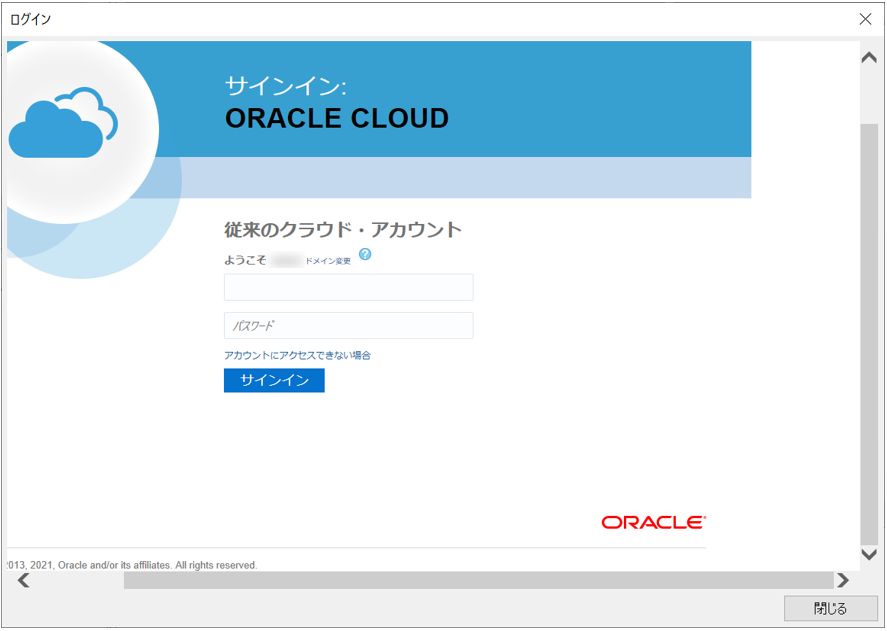The height and width of the screenshot is (631, 887).
Task: Open the ドメイン変更 link
Action: (x=328, y=261)
